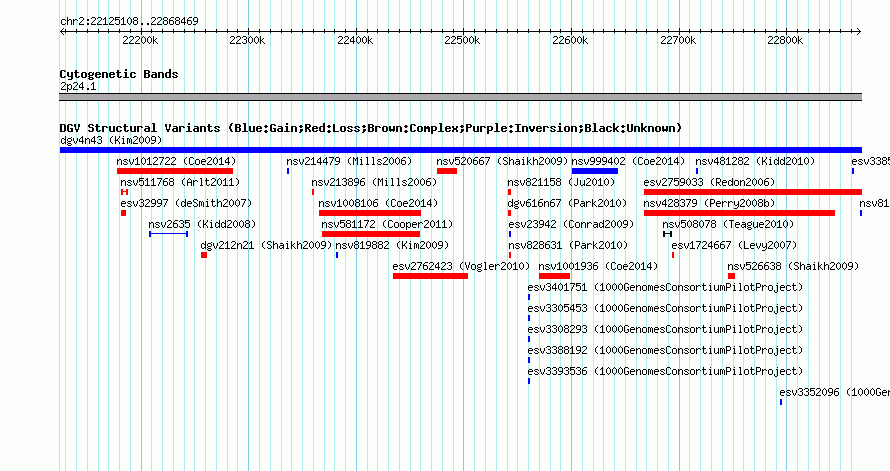Select the esv3388192 1000Genomes label
The image size is (890, 471).
pyautogui.click(x=665, y=350)
